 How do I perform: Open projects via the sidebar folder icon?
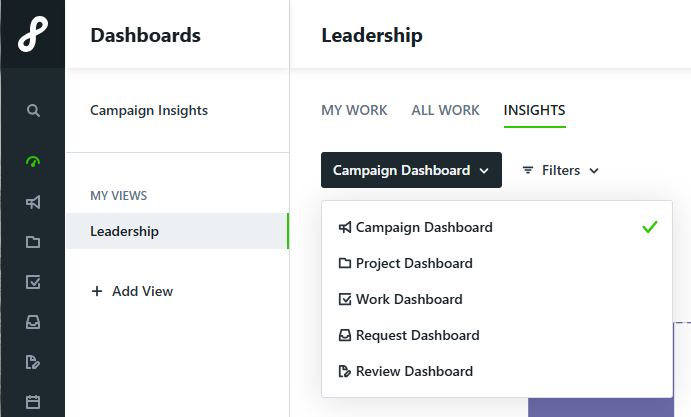click(33, 242)
